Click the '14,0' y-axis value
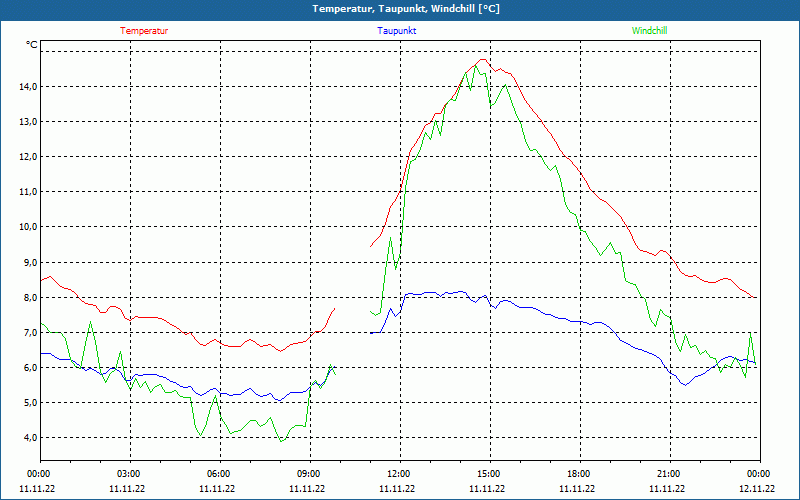The height and width of the screenshot is (500, 800). coord(29,87)
